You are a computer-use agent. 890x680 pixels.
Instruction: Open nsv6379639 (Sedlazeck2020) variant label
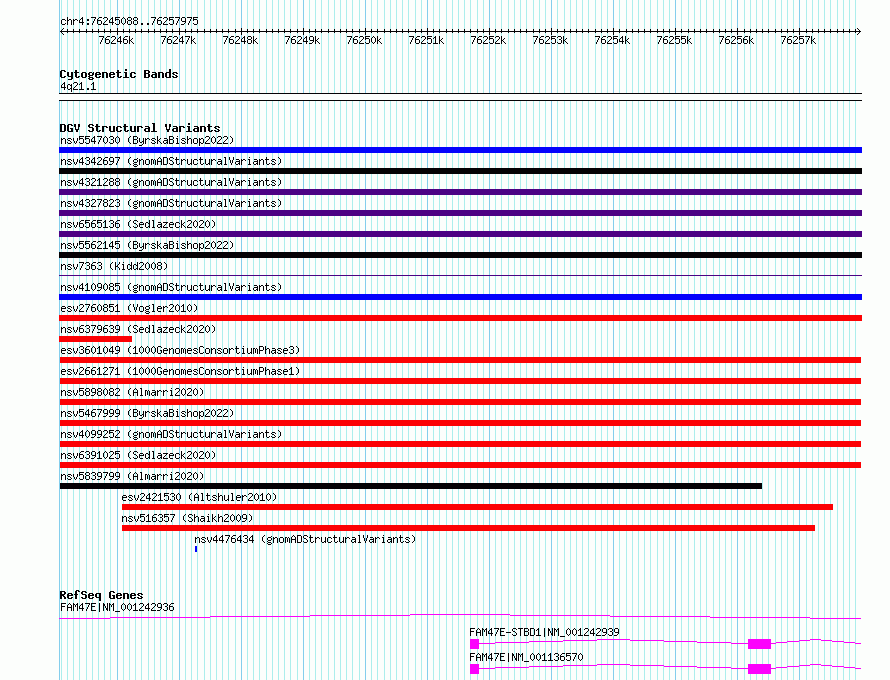(x=138, y=329)
